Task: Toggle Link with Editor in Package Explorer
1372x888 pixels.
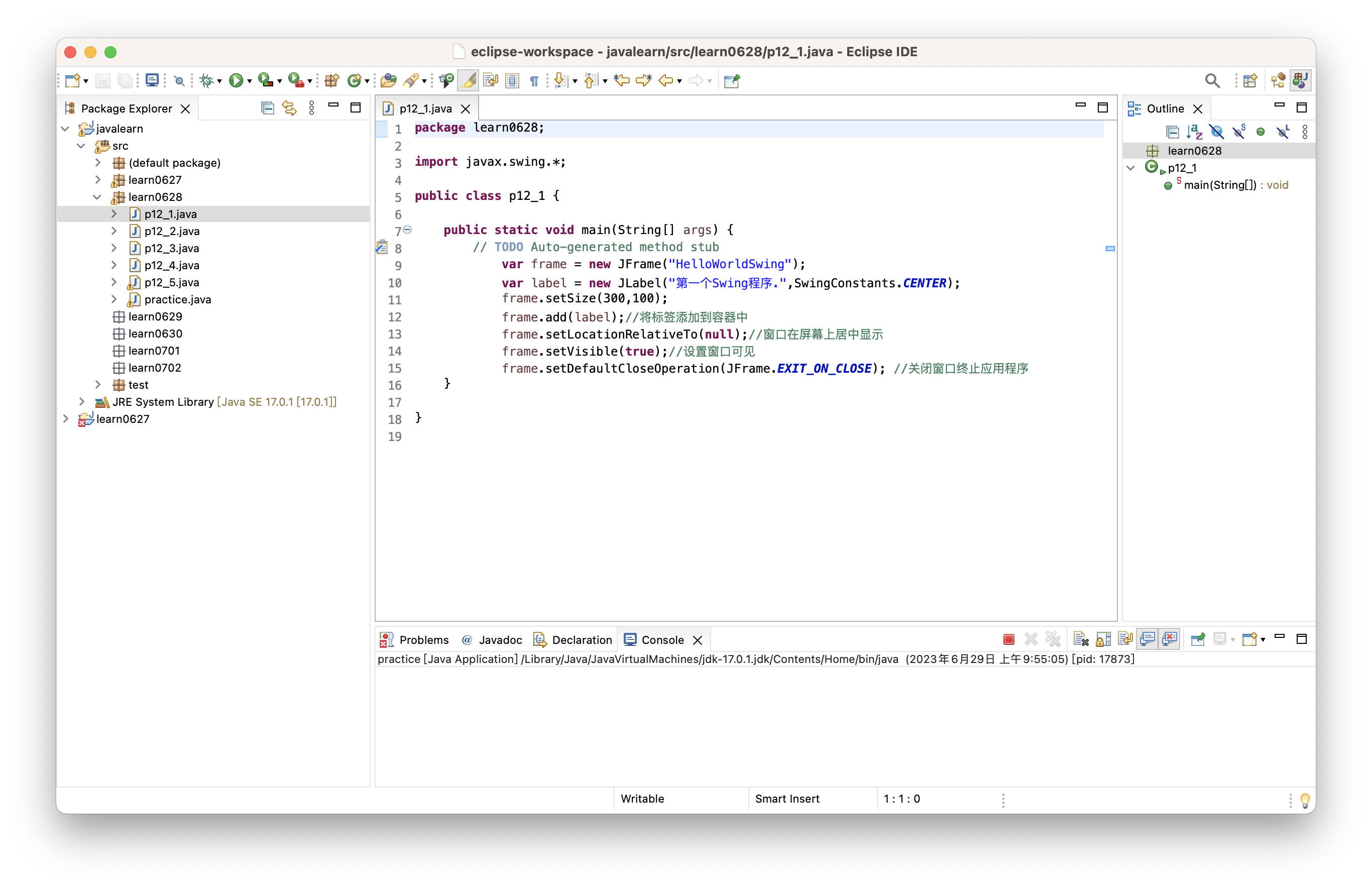Action: coord(289,108)
